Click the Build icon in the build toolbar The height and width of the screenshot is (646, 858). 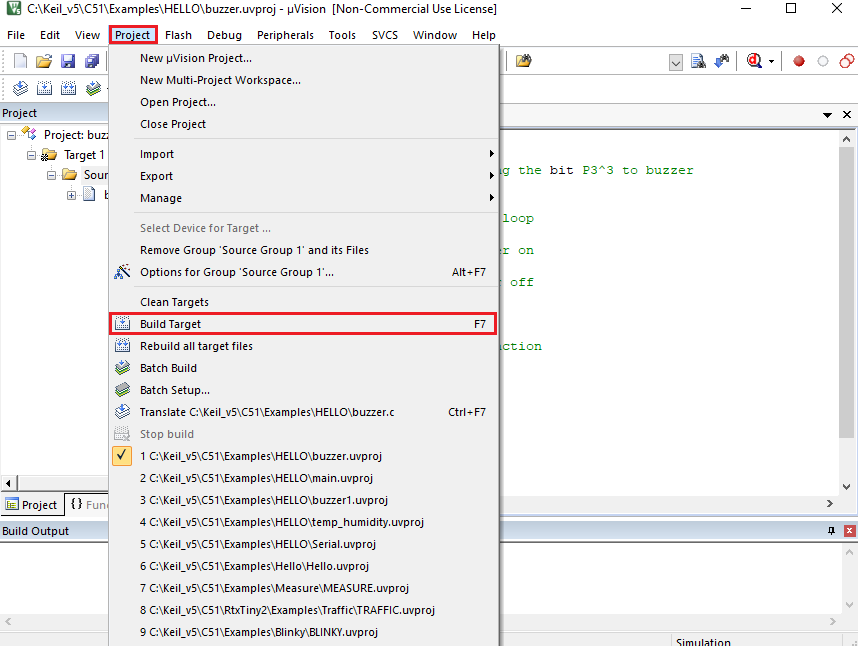point(44,88)
